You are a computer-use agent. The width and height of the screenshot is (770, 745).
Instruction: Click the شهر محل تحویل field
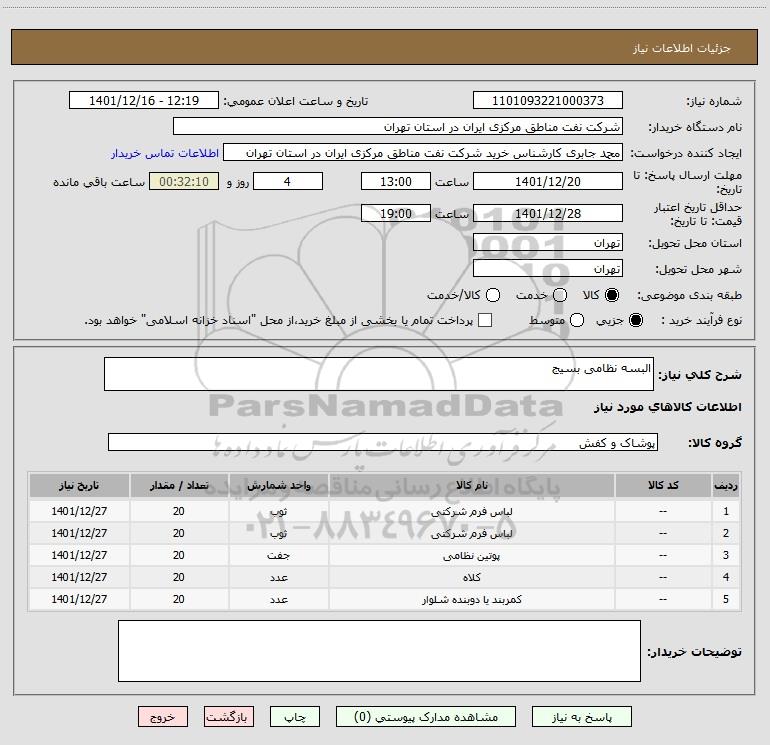click(548, 269)
